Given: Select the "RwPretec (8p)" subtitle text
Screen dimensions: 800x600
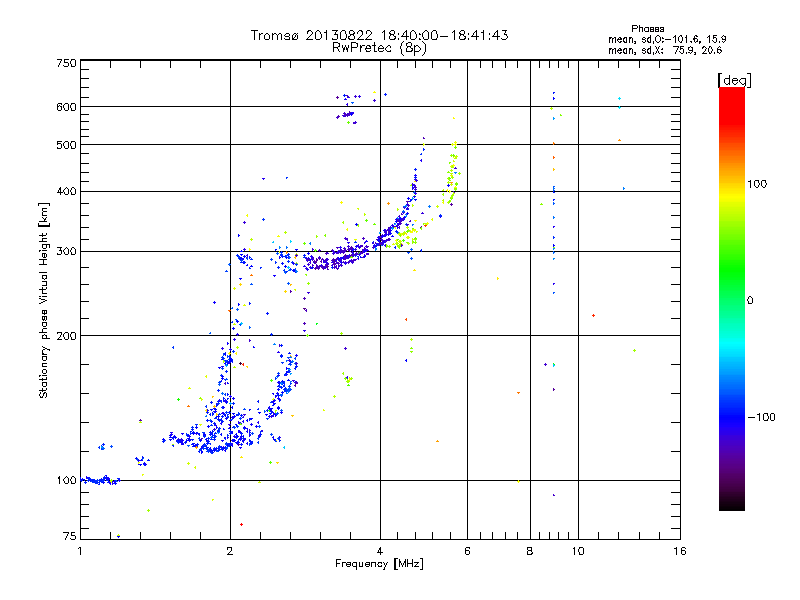Looking at the screenshot, I should click(x=379, y=48).
